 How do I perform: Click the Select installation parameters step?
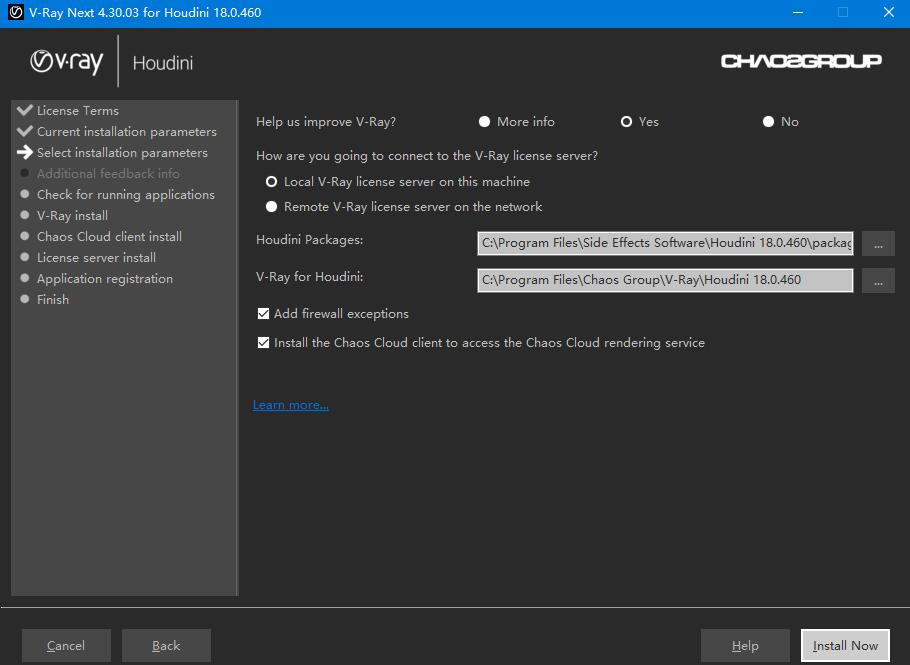click(122, 153)
